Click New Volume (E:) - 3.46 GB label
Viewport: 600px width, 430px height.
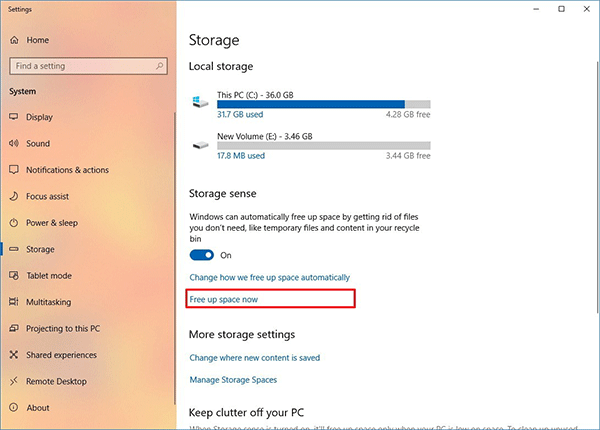265,136
